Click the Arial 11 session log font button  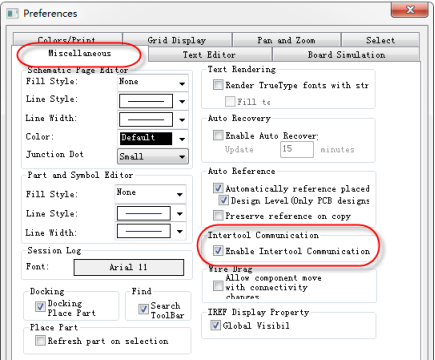click(x=129, y=267)
